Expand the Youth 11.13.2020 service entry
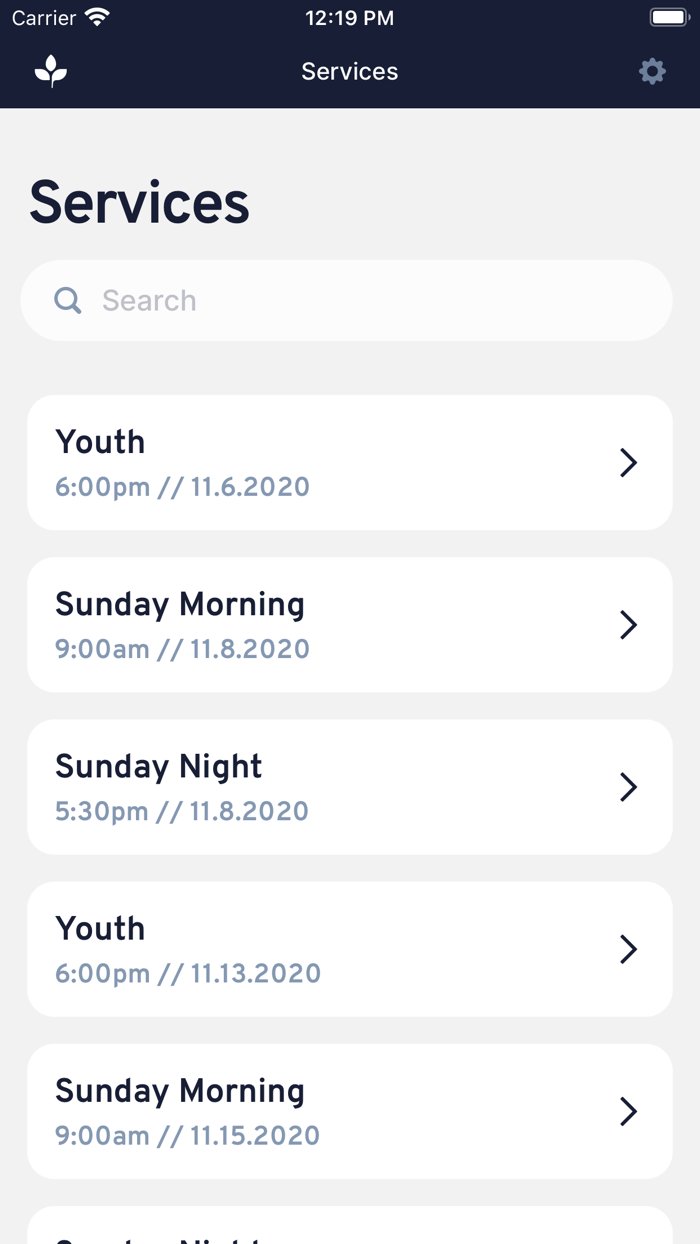Image resolution: width=700 pixels, height=1244 pixels. (x=350, y=949)
